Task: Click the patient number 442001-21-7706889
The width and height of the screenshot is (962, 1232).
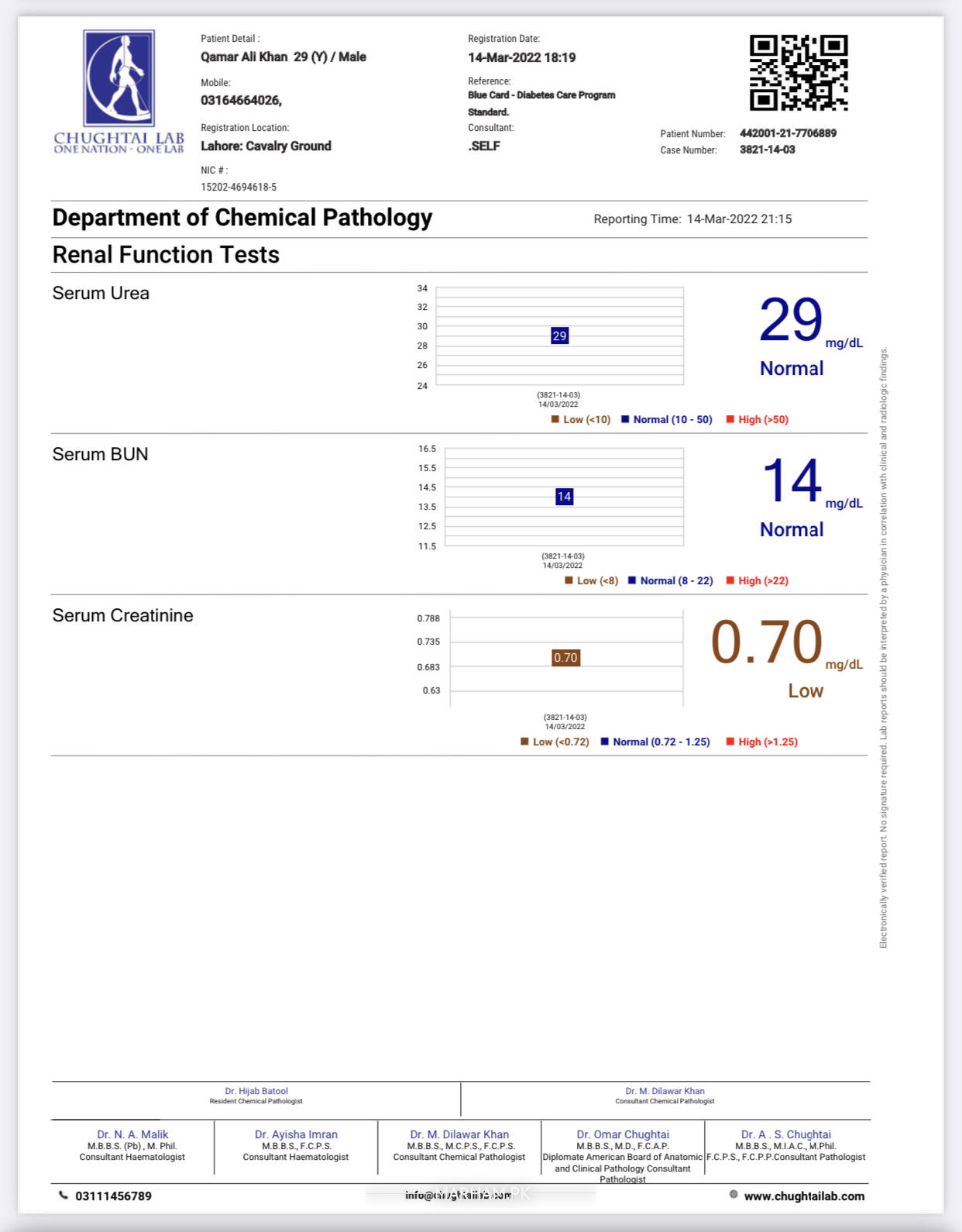Action: tap(788, 133)
